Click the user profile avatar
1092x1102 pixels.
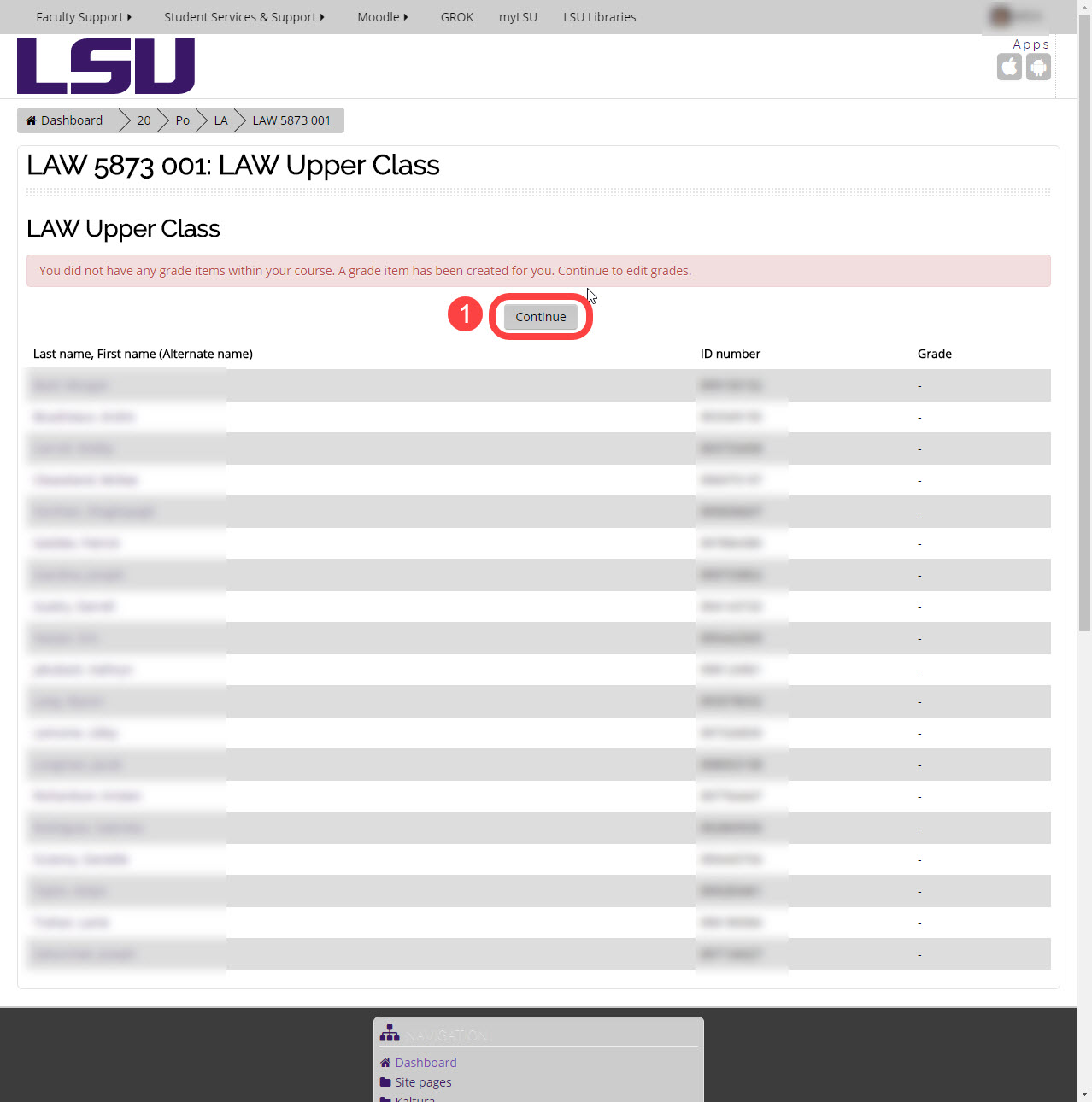coord(1001,15)
